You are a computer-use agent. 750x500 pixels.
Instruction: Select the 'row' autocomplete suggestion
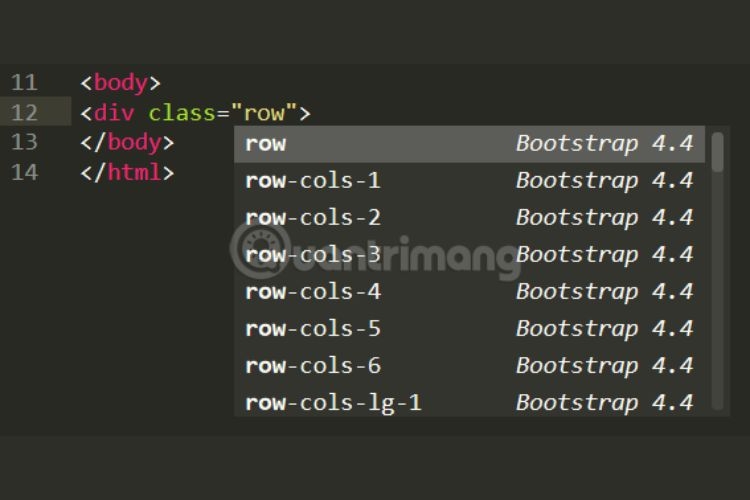469,144
